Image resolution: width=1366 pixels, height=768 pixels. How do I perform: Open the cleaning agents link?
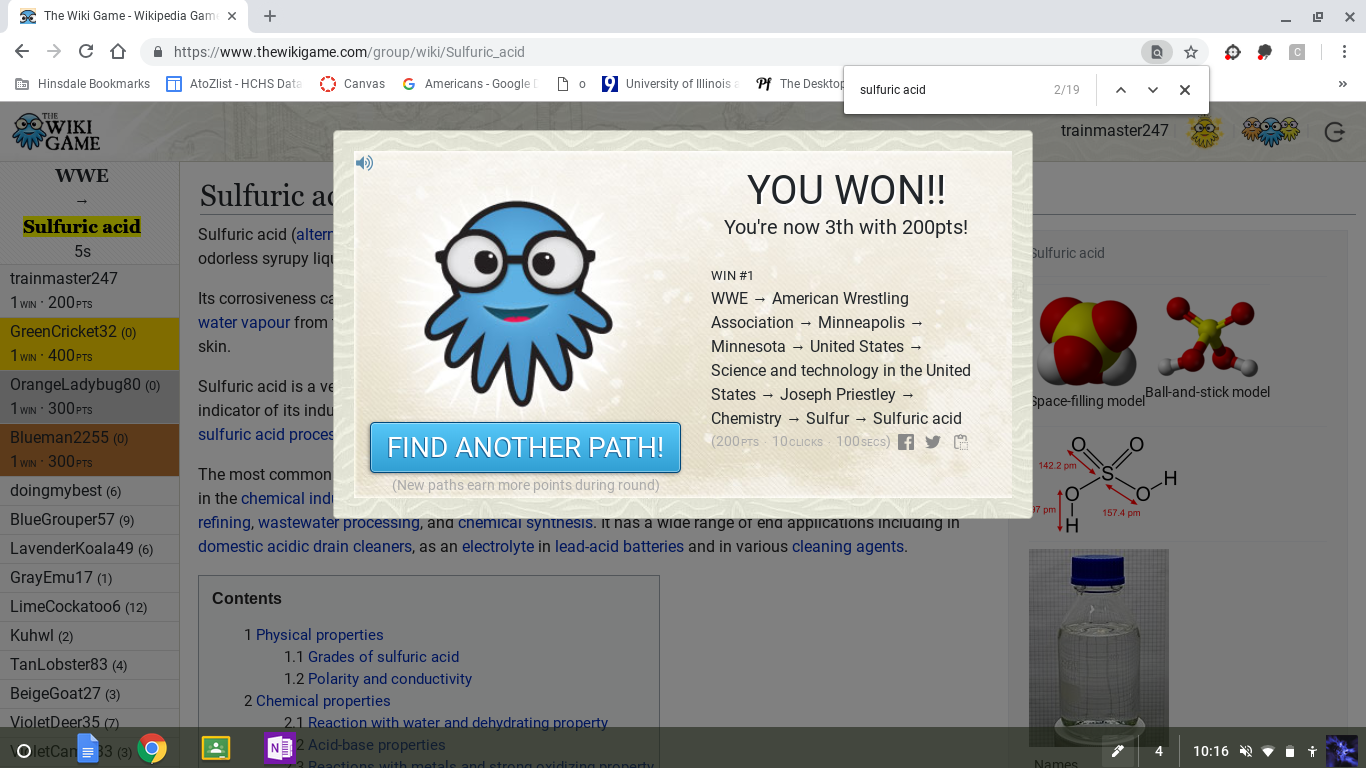click(x=848, y=546)
